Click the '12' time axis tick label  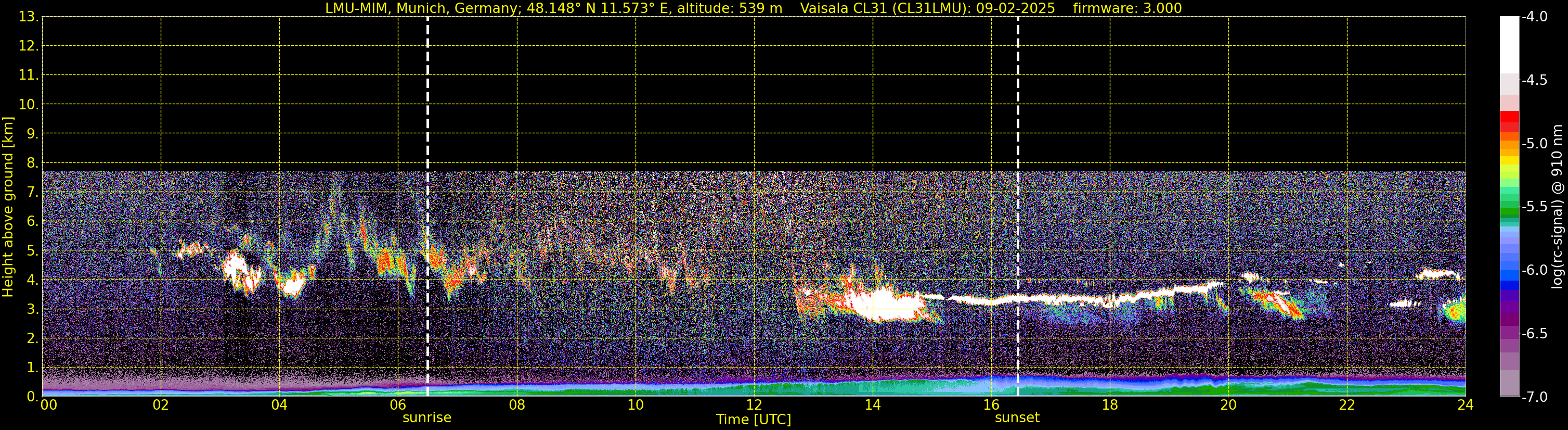tap(754, 405)
